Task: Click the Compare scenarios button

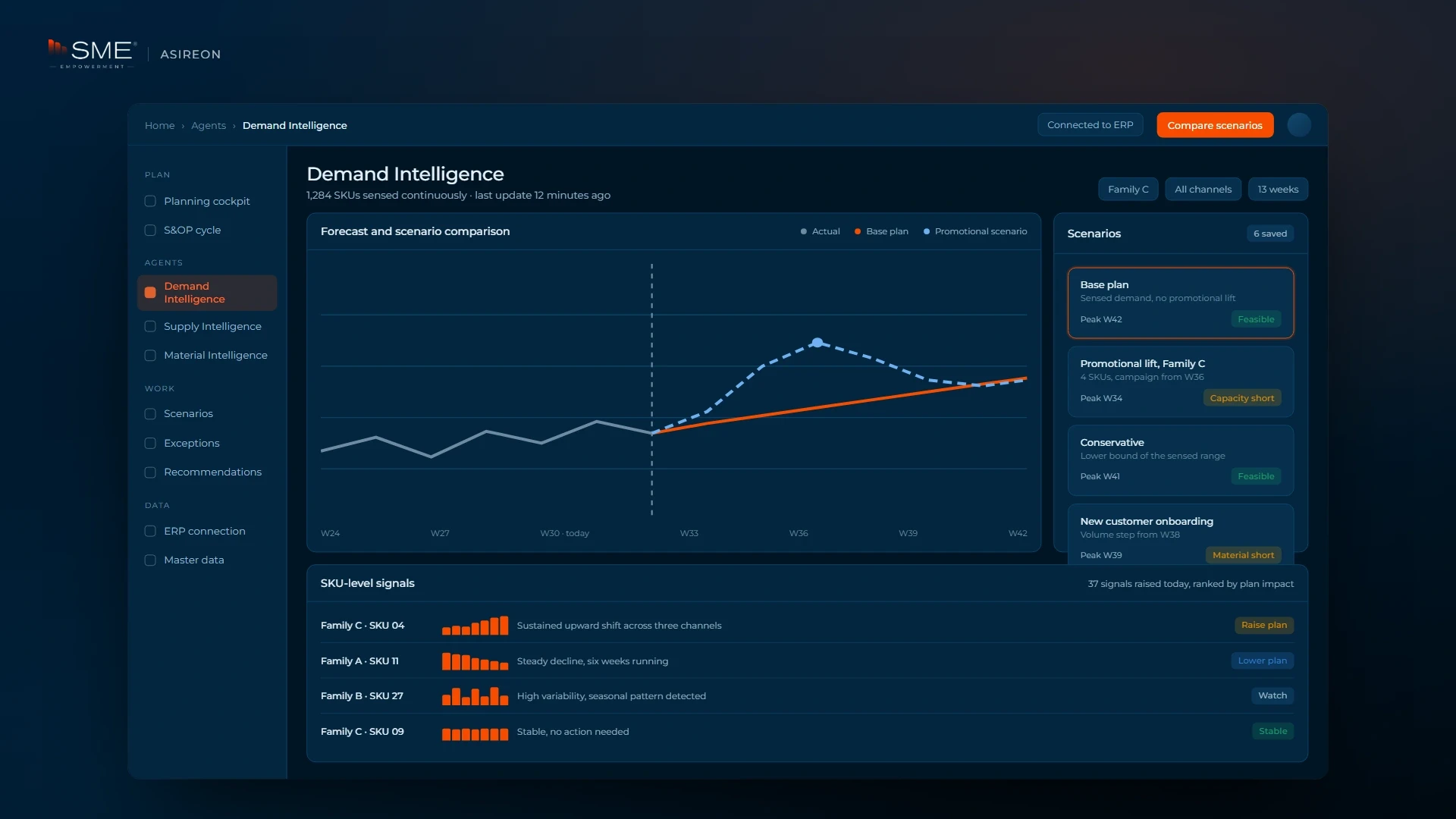Action: click(x=1215, y=125)
